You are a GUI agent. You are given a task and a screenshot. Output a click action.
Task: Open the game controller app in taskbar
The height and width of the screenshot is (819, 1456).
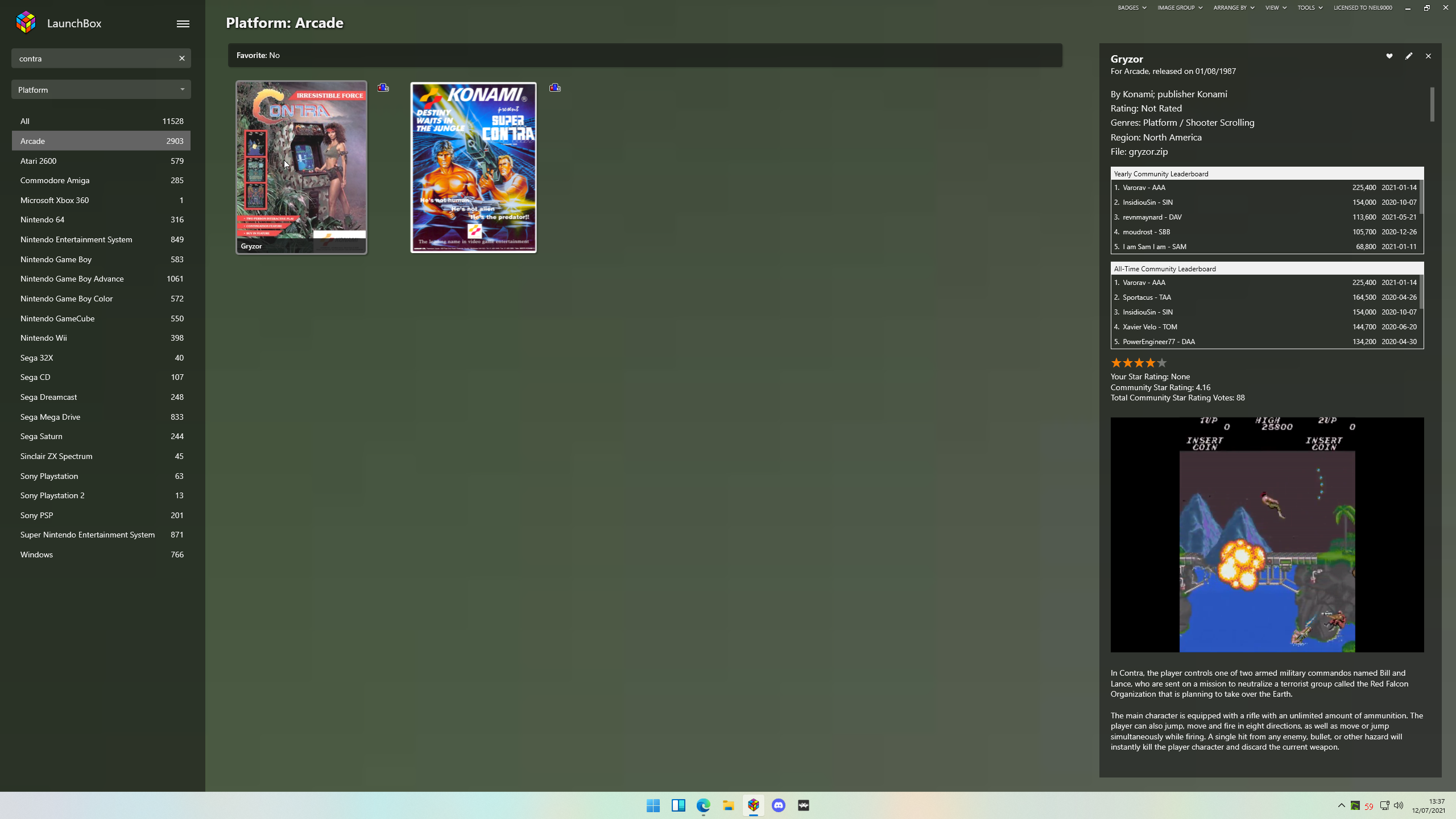[x=803, y=805]
